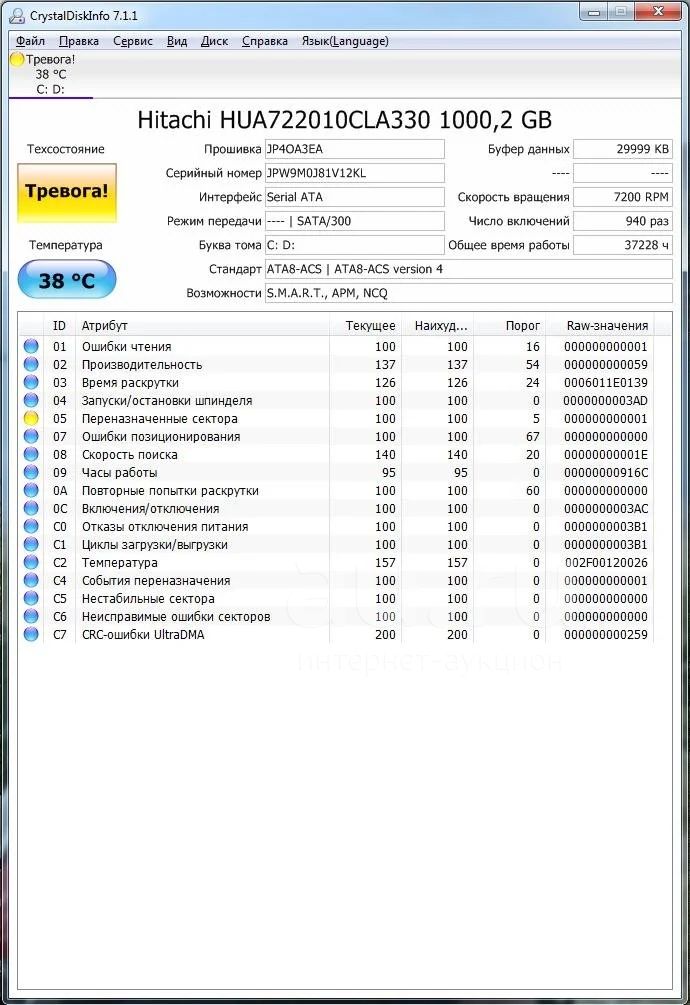Click status circle for 01 Ошибки чтения
This screenshot has width=690, height=1005.
(x=31, y=346)
